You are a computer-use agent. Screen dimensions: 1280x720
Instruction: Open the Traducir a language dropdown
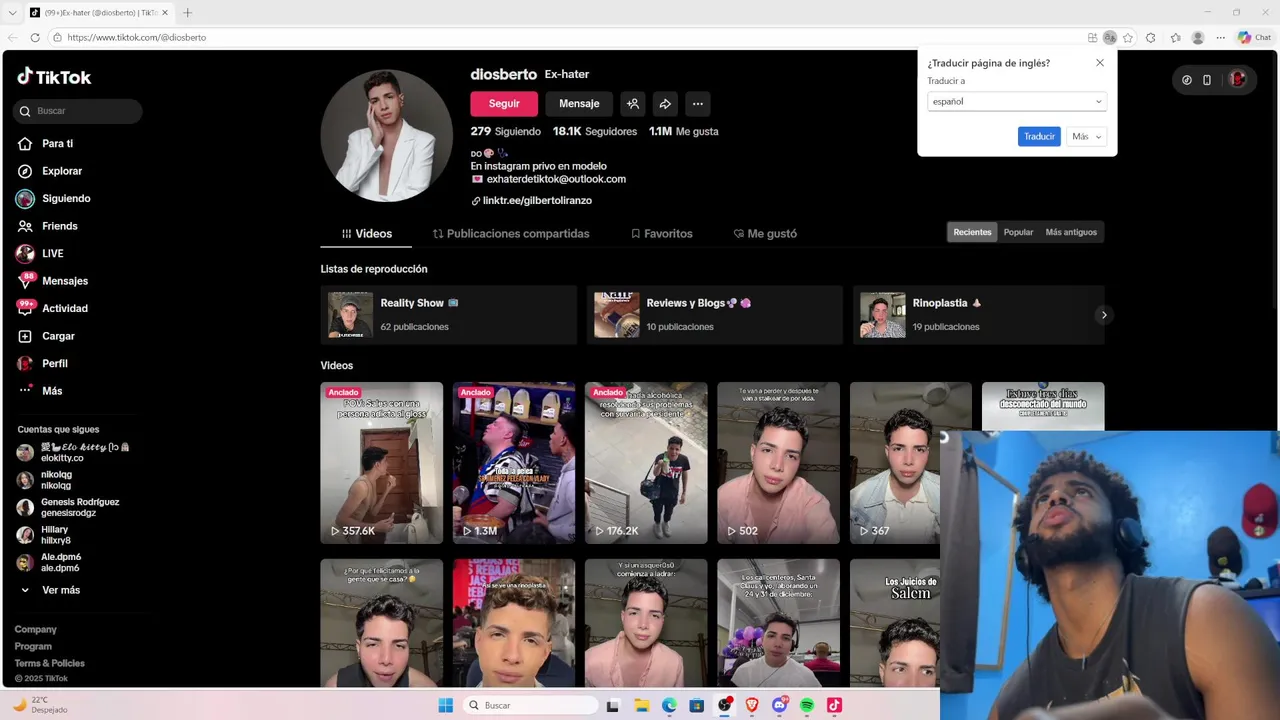[x=1017, y=101]
